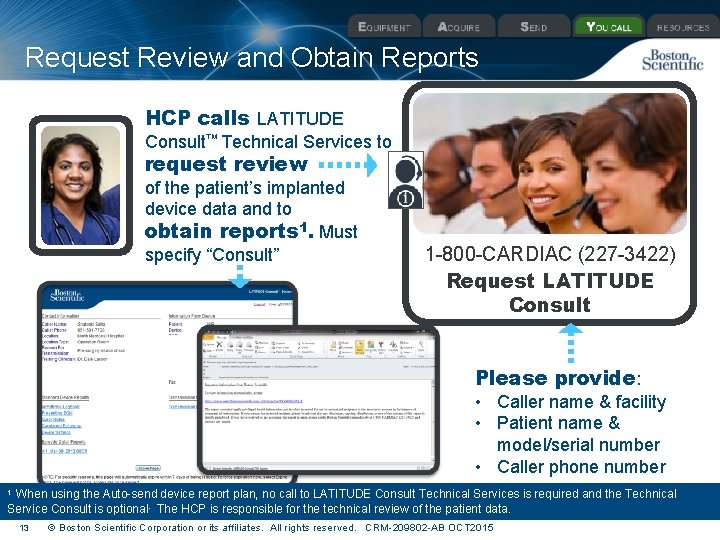This screenshot has height=540, width=720.
Task: Open the Resources tab
Action: [683, 27]
